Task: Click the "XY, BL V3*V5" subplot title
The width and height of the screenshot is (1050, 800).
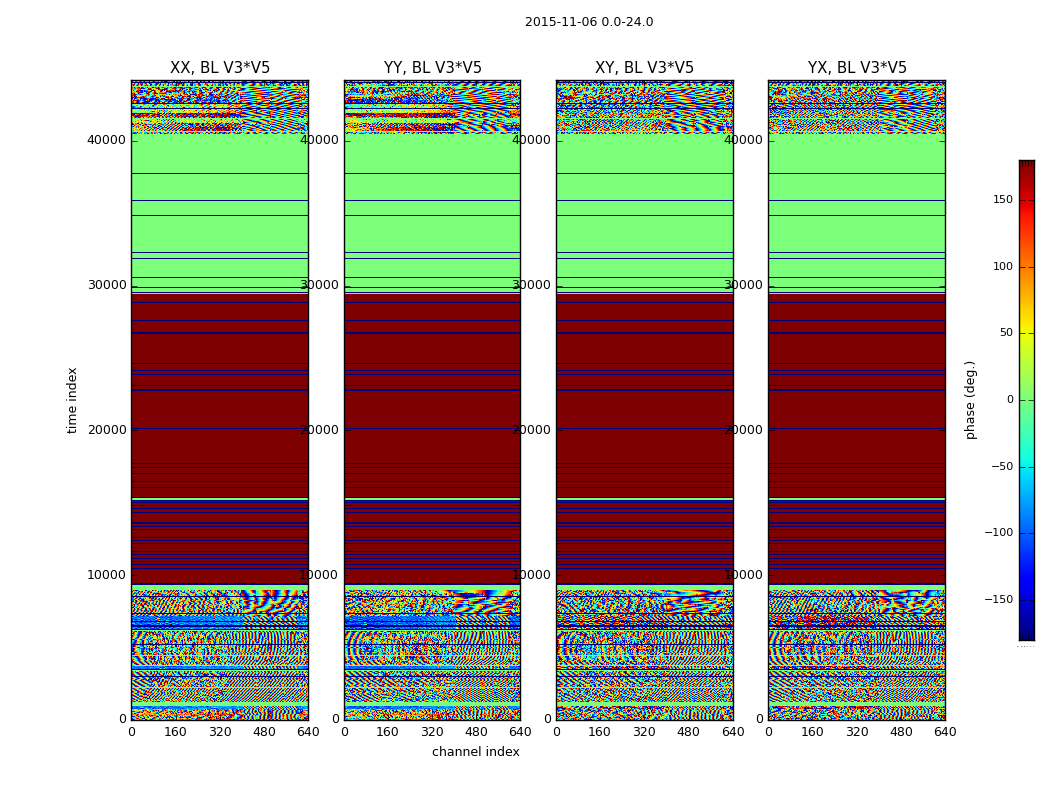Action: click(x=644, y=68)
